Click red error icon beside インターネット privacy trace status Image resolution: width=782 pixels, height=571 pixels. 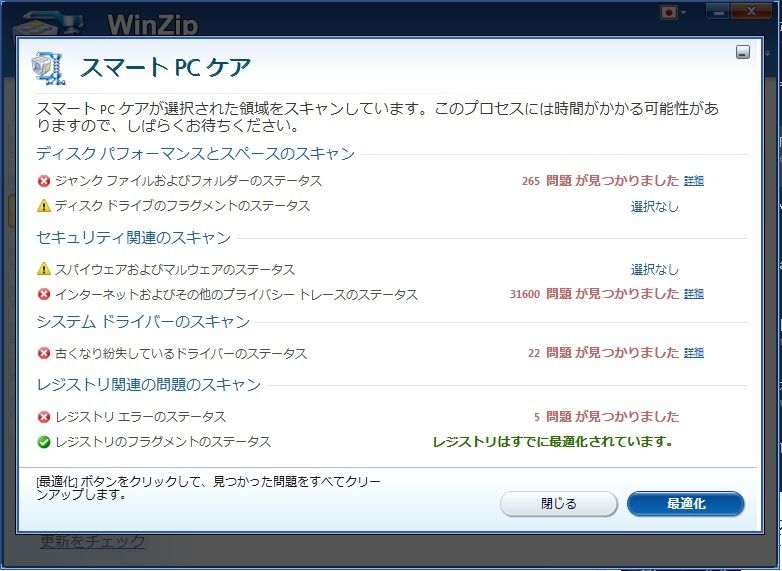(44, 294)
